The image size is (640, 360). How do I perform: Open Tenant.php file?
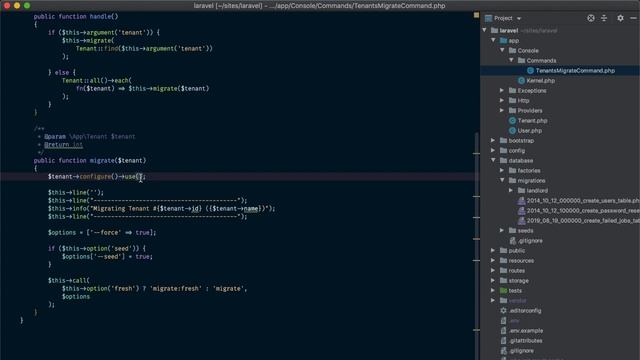coord(532,121)
